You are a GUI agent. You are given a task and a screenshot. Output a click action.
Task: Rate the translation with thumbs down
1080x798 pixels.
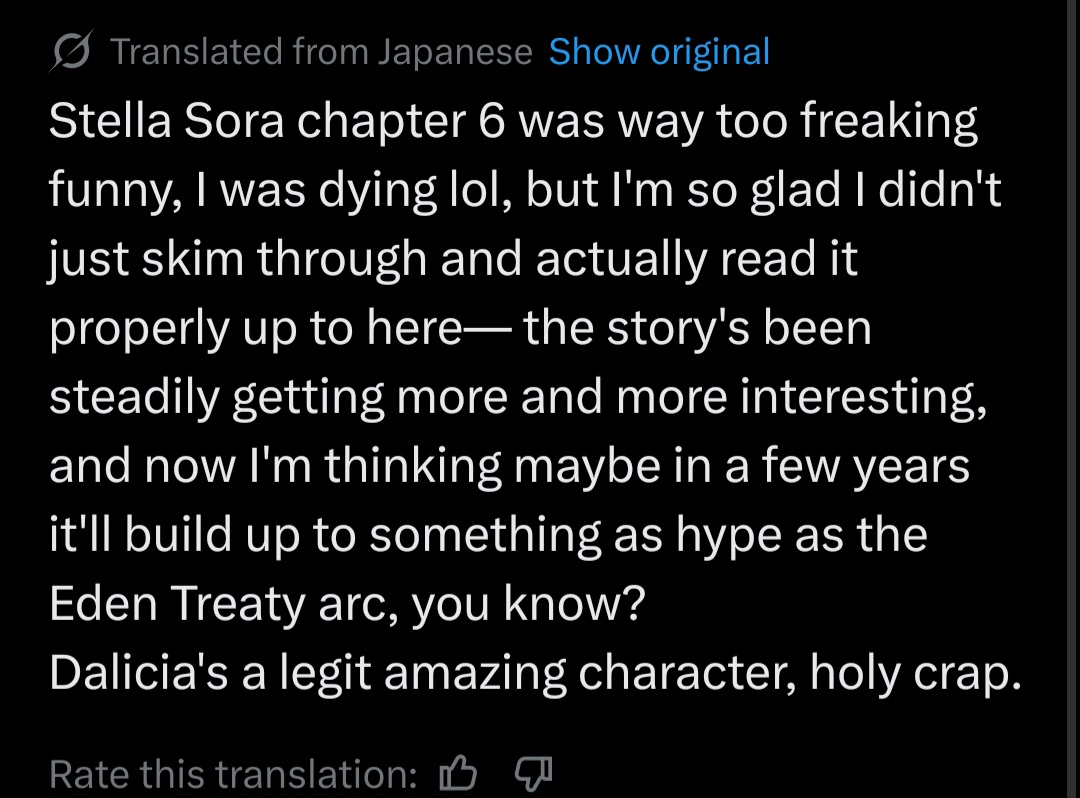point(534,774)
